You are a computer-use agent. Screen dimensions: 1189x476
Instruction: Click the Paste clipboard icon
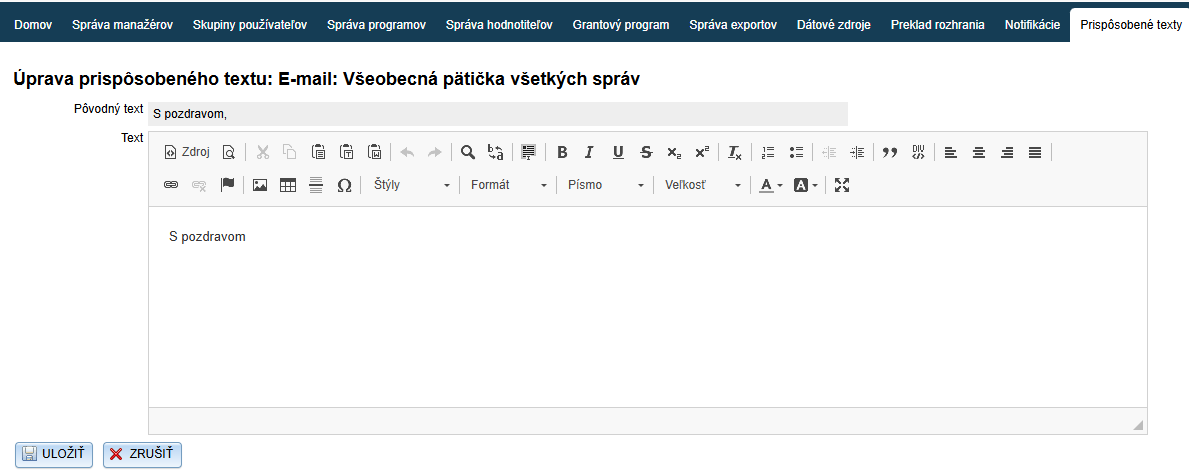coord(318,152)
